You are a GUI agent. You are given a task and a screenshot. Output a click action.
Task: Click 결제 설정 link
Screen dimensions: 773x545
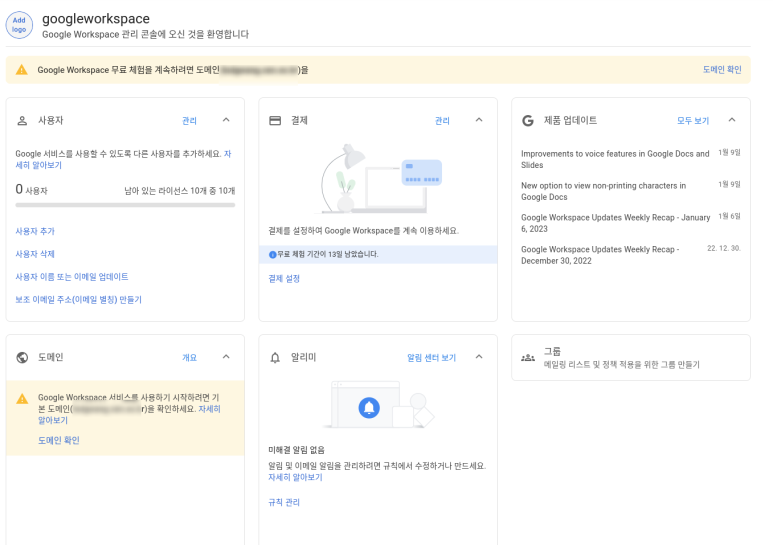[x=284, y=279]
